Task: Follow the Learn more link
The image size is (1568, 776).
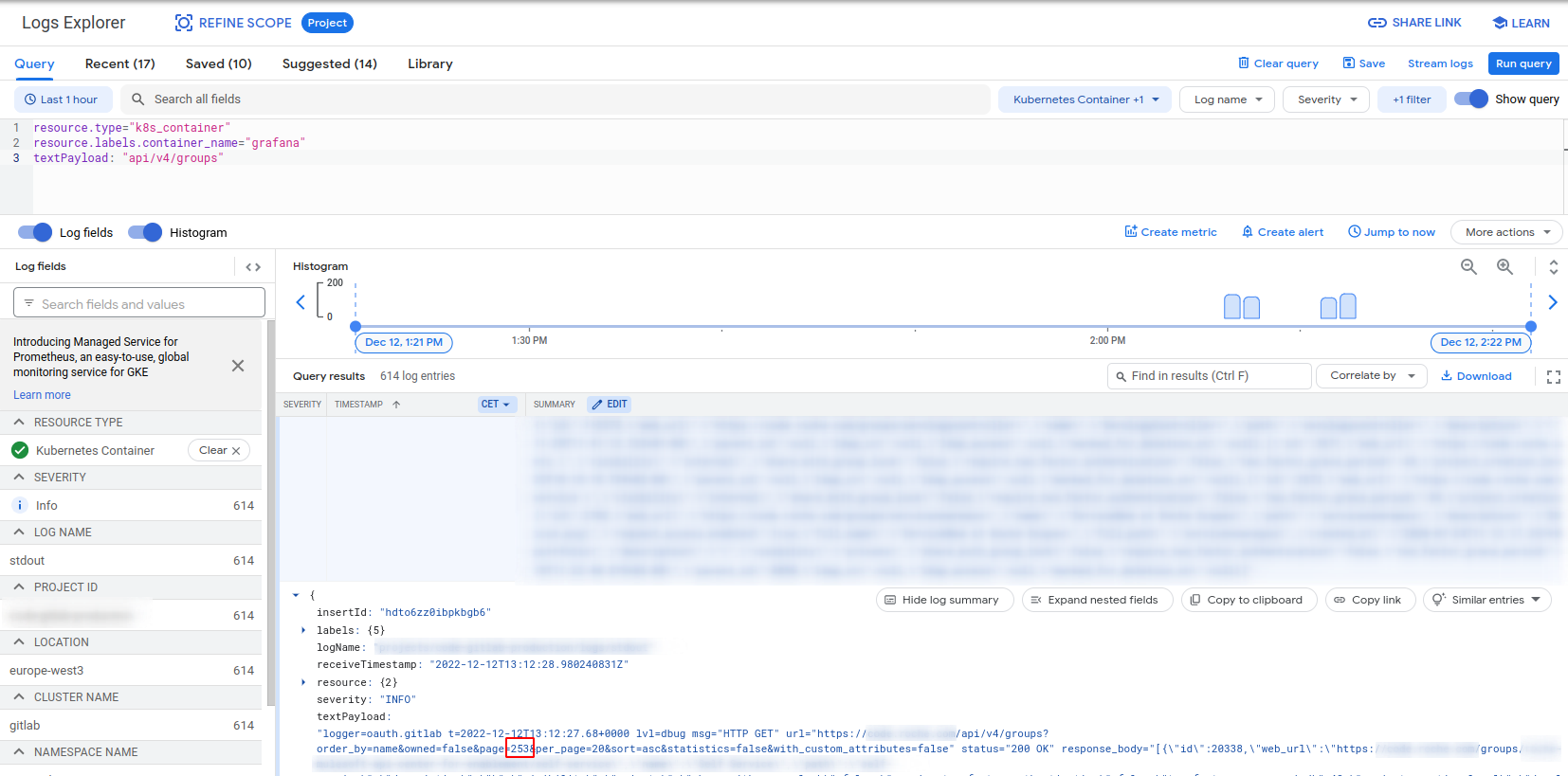Action: (x=42, y=395)
